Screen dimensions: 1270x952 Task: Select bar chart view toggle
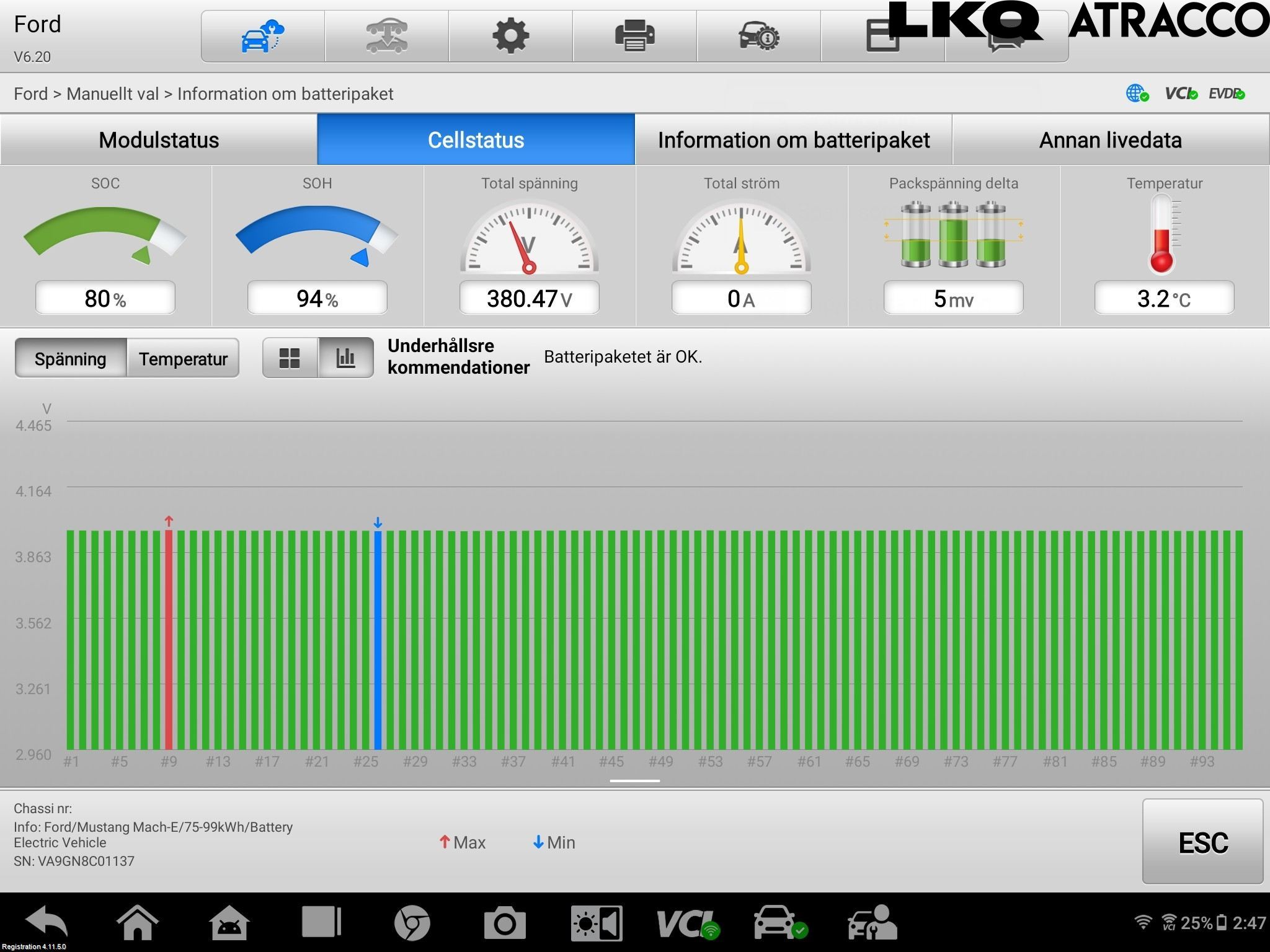345,358
